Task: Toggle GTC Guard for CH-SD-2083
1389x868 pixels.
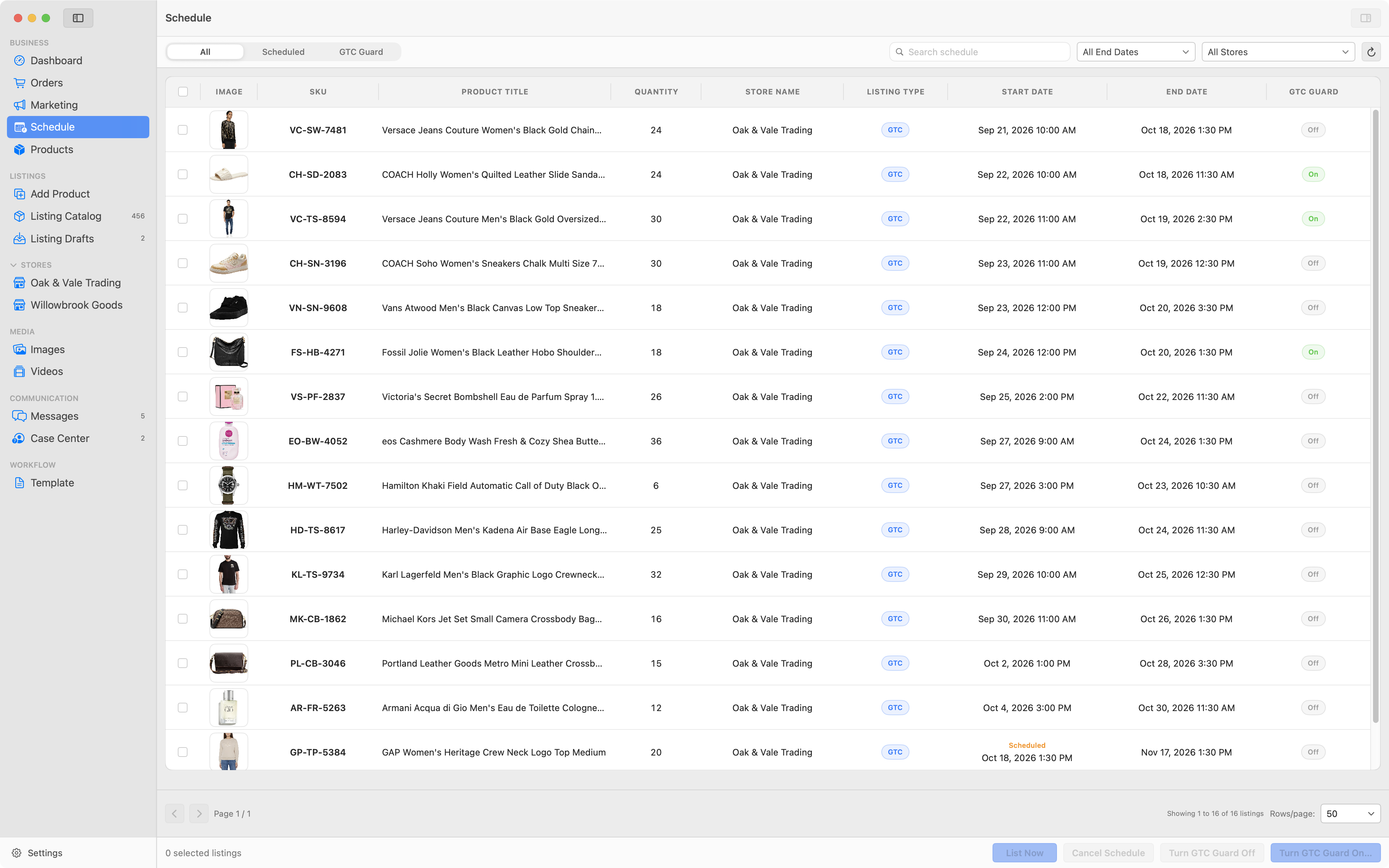Action: pyautogui.click(x=1313, y=175)
